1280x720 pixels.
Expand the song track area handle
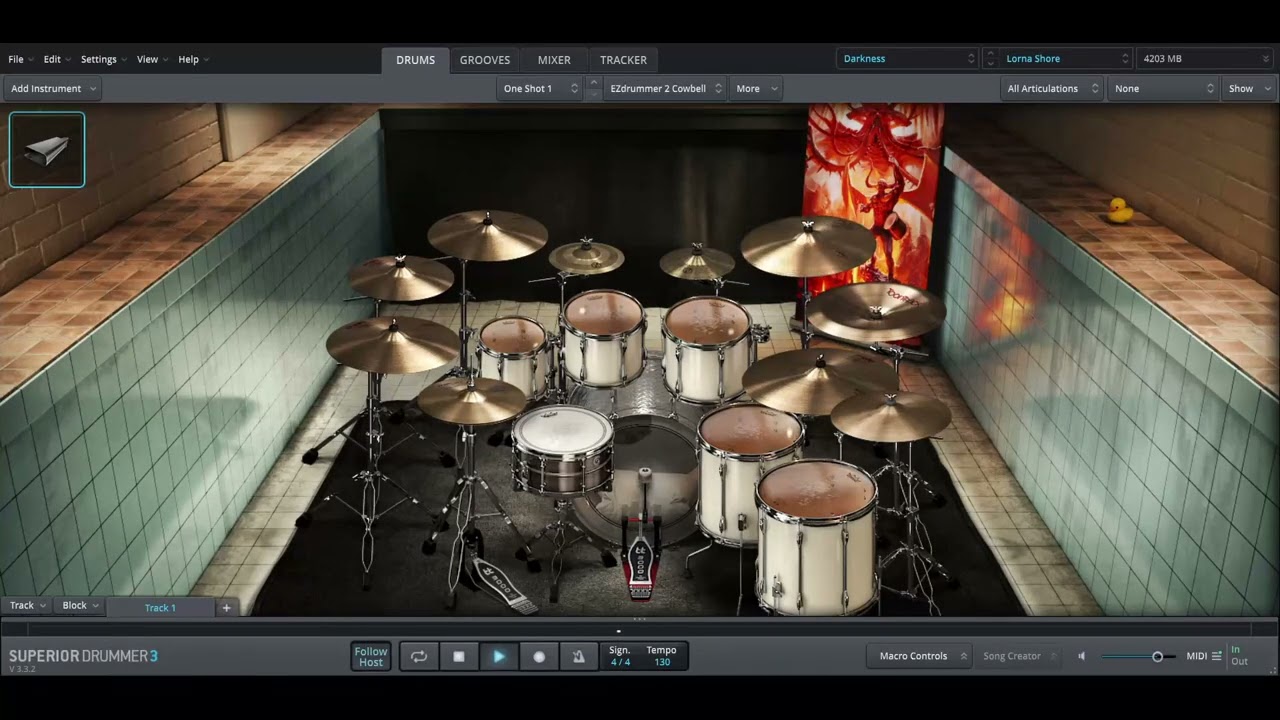pyautogui.click(x=640, y=620)
